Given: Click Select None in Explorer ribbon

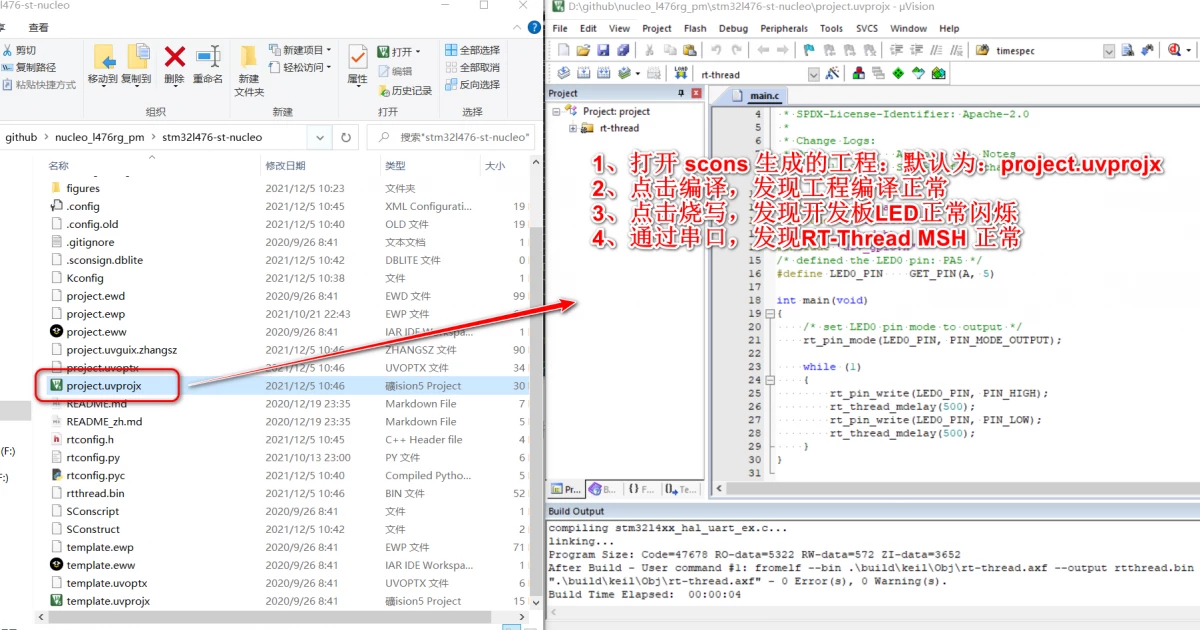Looking at the screenshot, I should pos(472,67).
